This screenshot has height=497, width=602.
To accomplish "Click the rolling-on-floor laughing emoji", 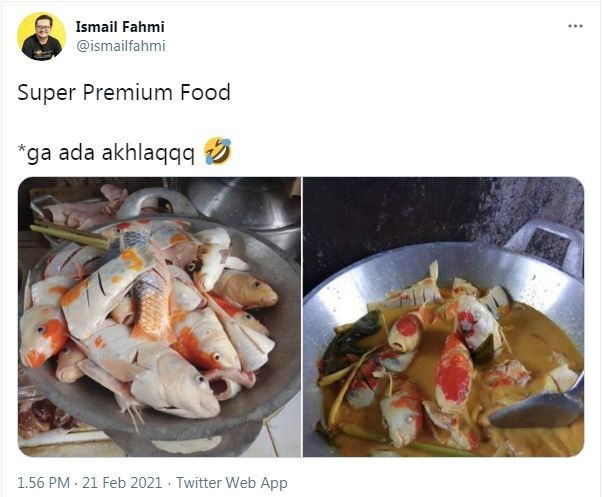I will click(218, 151).
